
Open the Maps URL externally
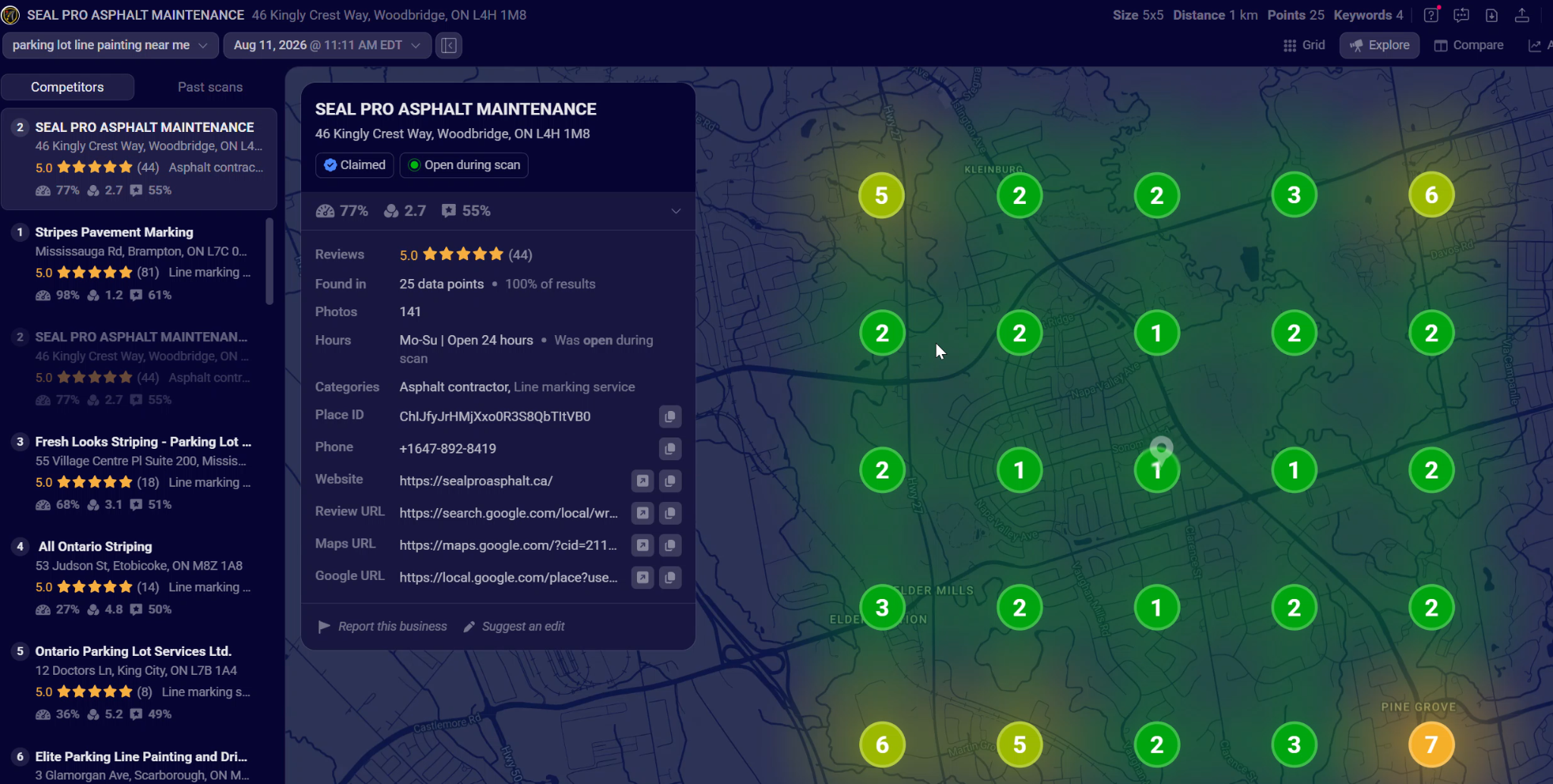pos(642,545)
